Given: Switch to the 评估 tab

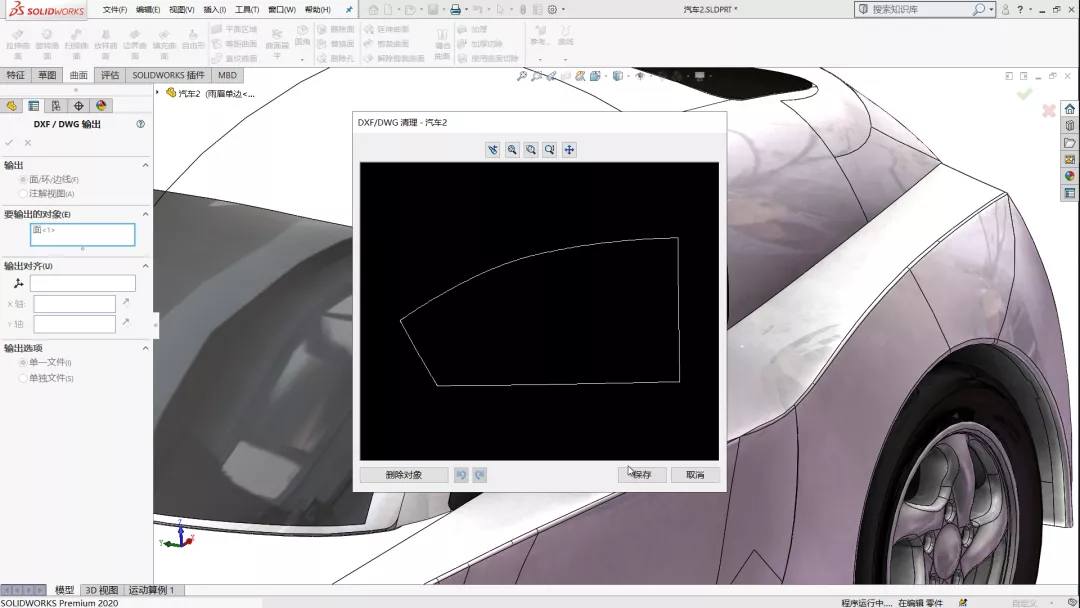Looking at the screenshot, I should pyautogui.click(x=110, y=75).
